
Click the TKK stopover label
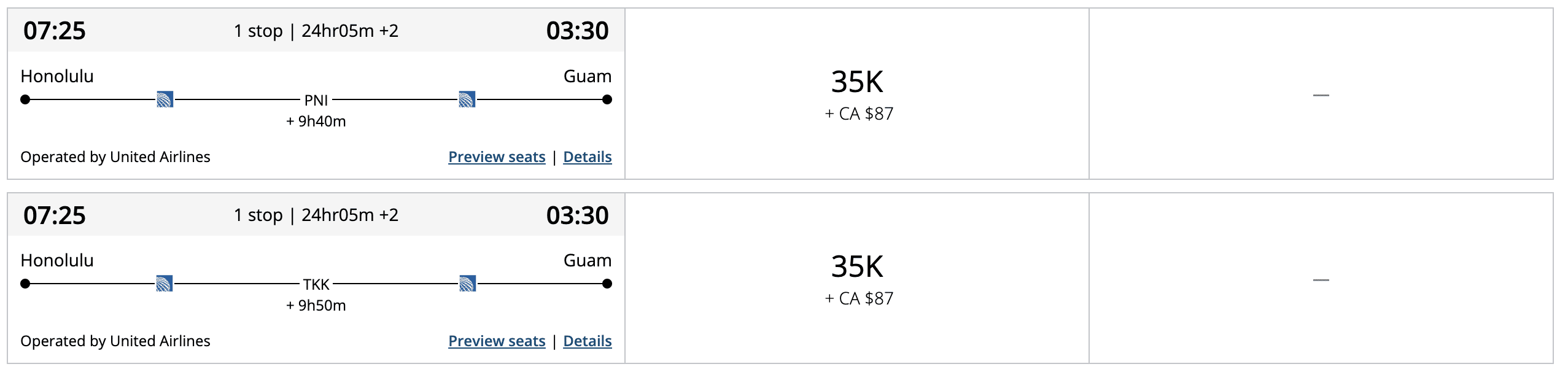316,284
